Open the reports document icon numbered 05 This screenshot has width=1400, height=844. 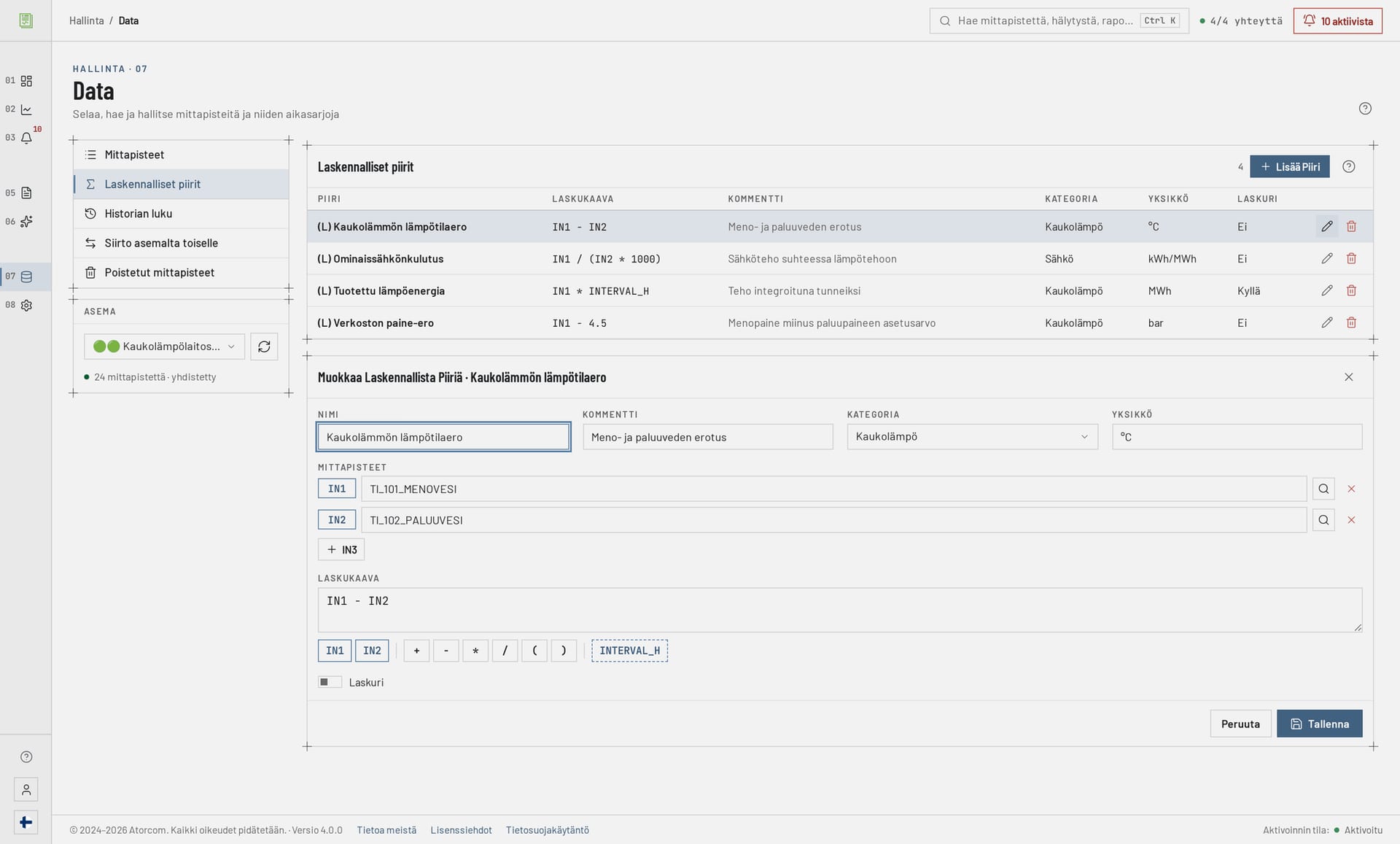click(26, 193)
